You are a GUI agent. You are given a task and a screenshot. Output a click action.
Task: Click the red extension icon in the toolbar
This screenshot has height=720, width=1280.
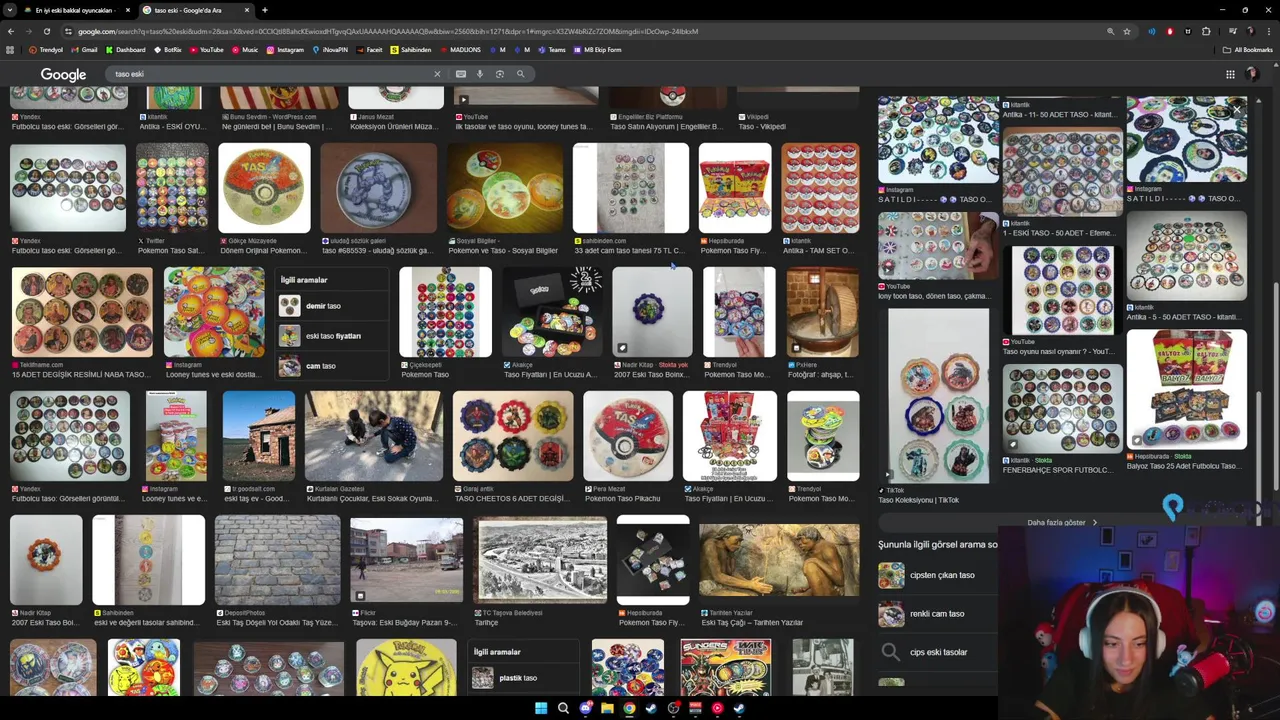1170,31
